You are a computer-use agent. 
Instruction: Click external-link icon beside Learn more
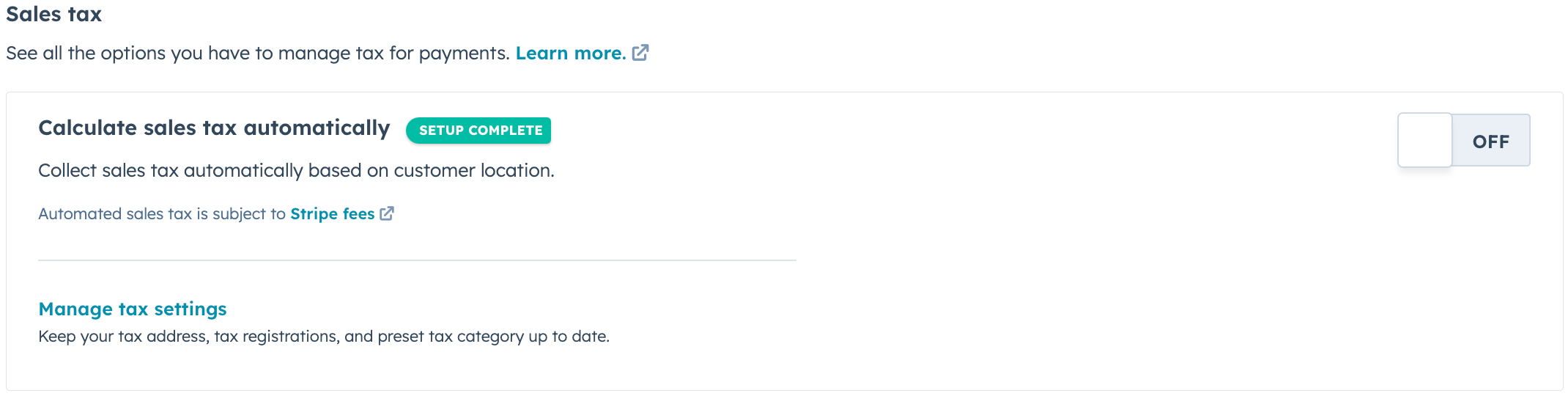[x=640, y=53]
